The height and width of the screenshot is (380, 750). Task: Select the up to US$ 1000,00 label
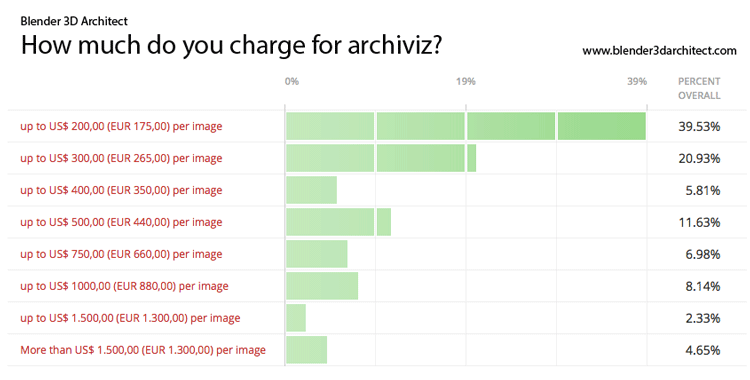[x=124, y=286]
